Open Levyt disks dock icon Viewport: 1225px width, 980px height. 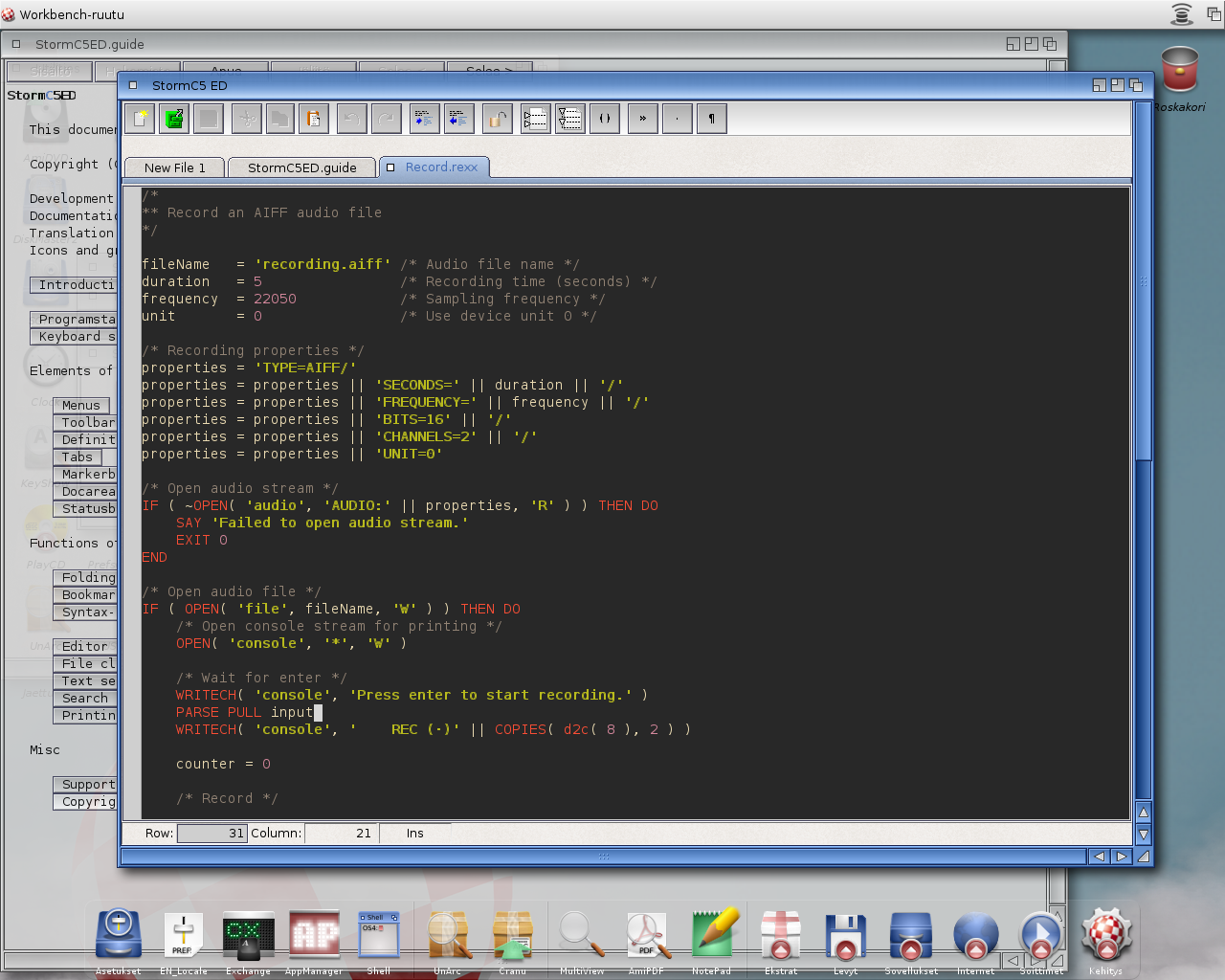click(845, 937)
